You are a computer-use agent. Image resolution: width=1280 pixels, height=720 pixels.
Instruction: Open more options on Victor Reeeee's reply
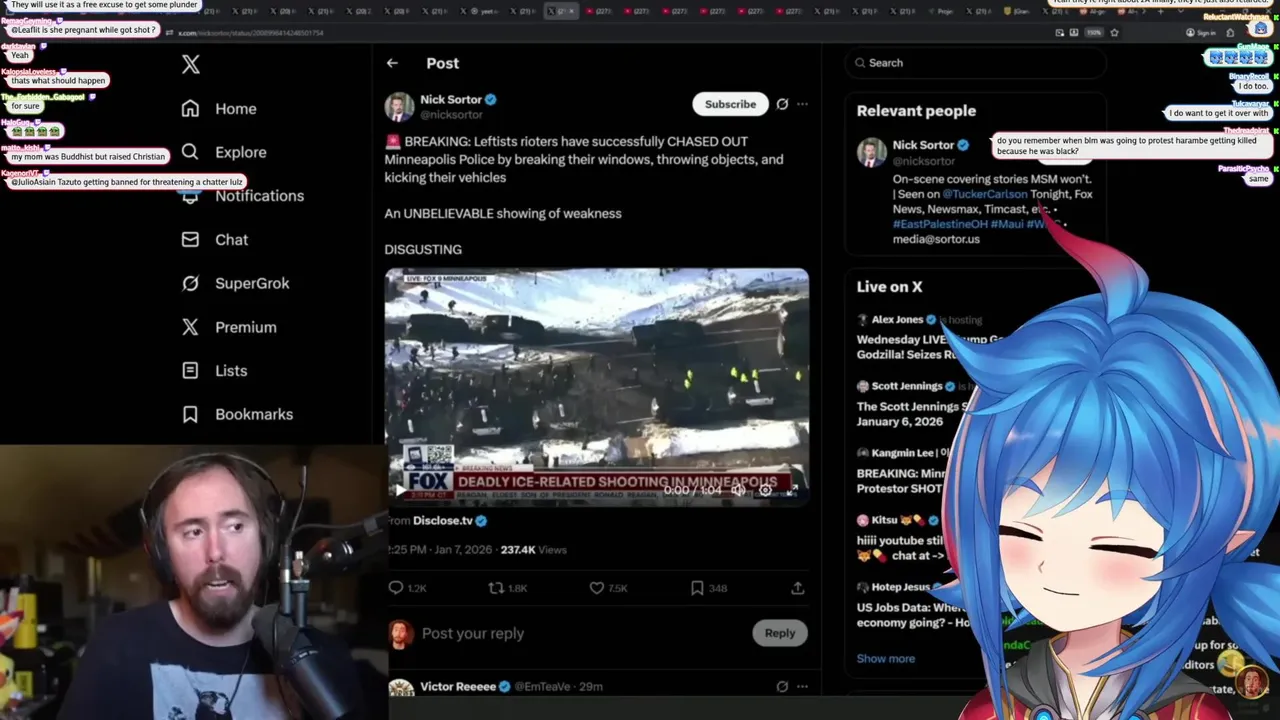tap(802, 687)
